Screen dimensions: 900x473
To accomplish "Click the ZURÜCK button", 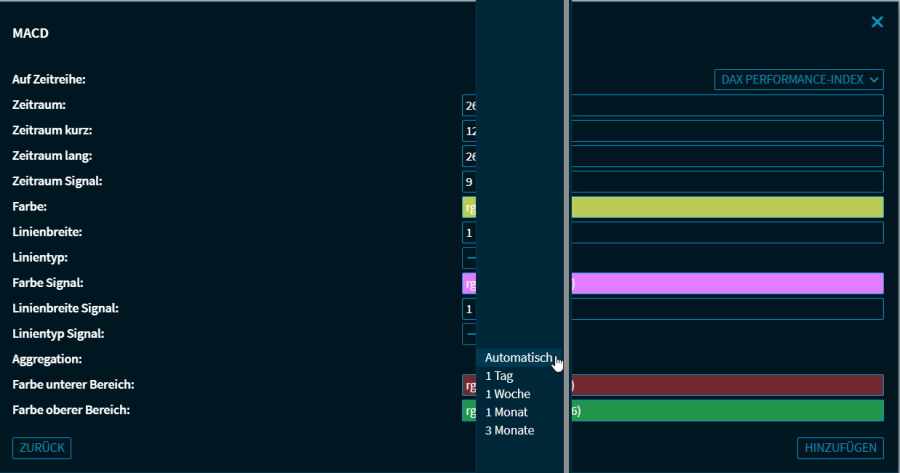I will click(x=42, y=448).
